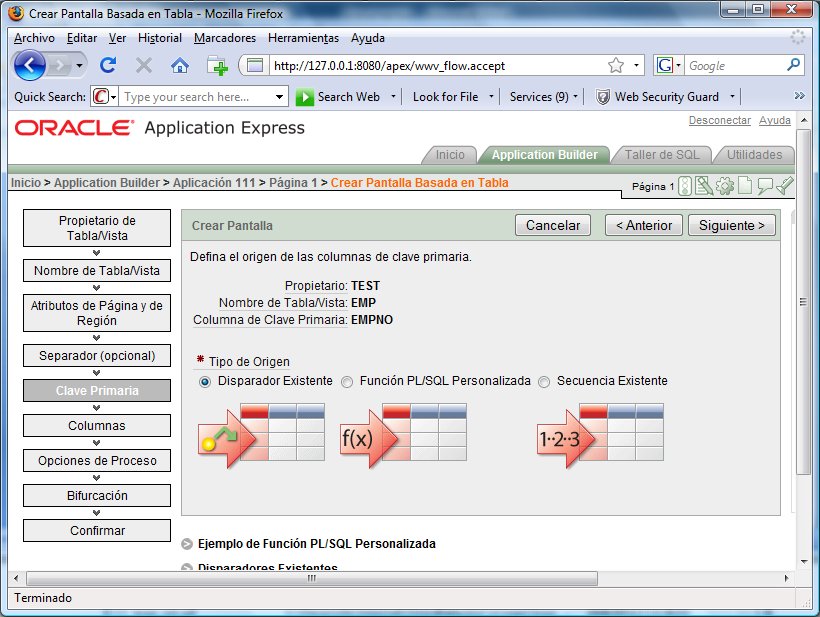The height and width of the screenshot is (617, 820).
Task: Click the Firefox Back arrow button
Action: tap(30, 66)
